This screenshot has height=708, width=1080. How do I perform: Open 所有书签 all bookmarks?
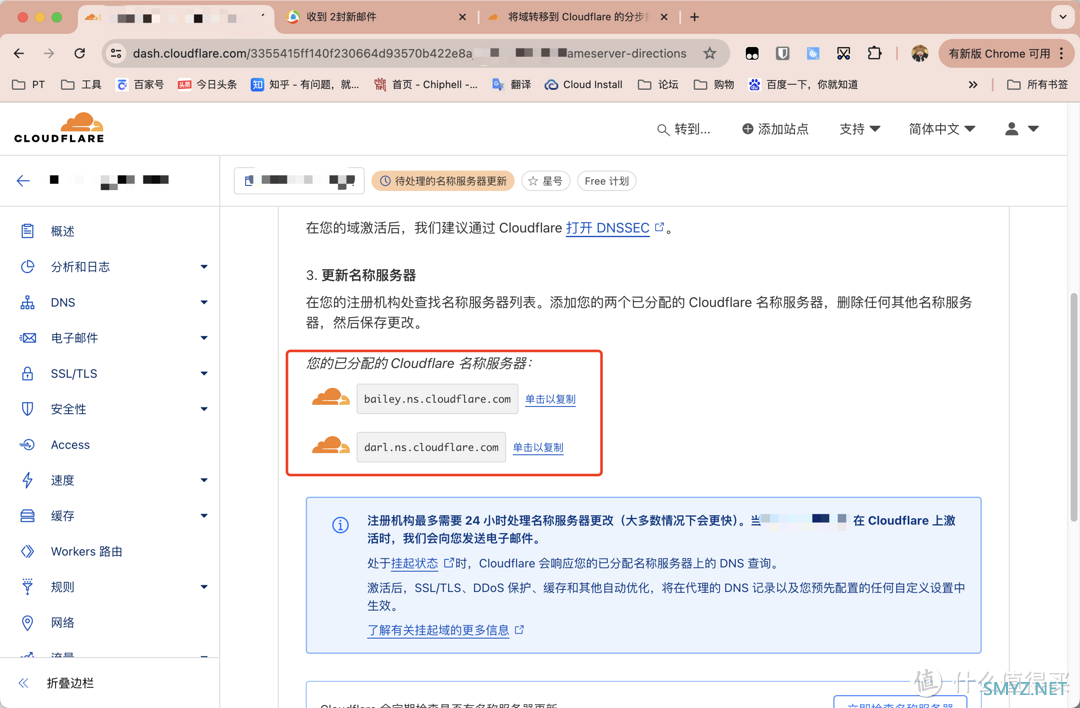point(1037,85)
